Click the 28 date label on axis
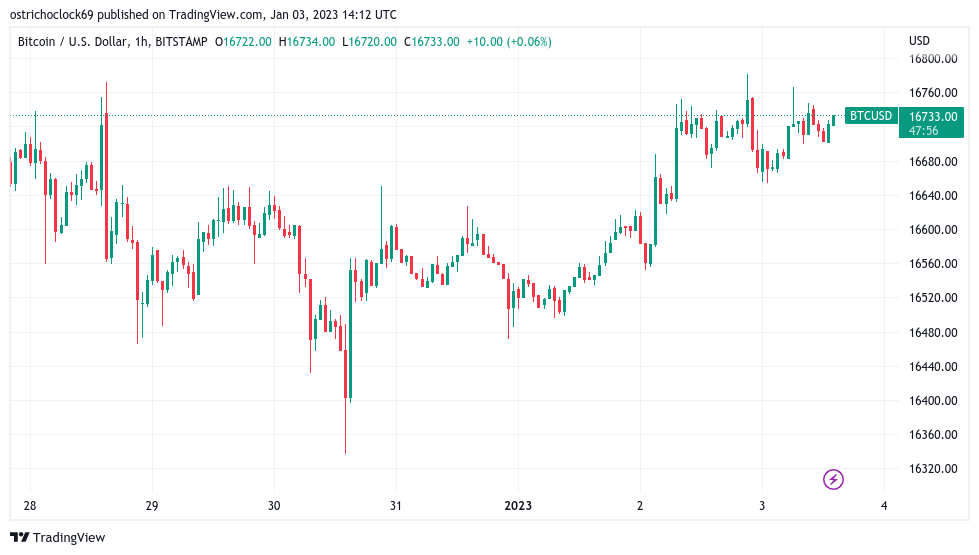 [30, 506]
